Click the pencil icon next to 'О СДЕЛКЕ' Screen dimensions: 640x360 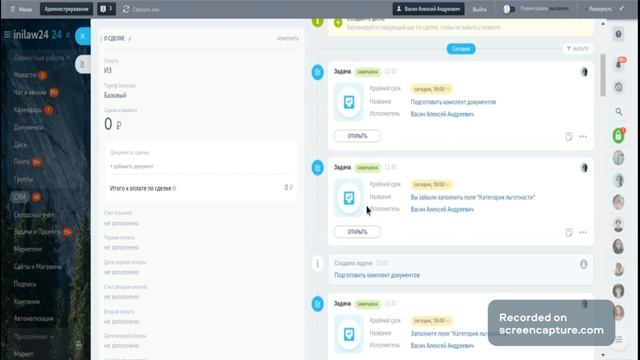tap(130, 39)
